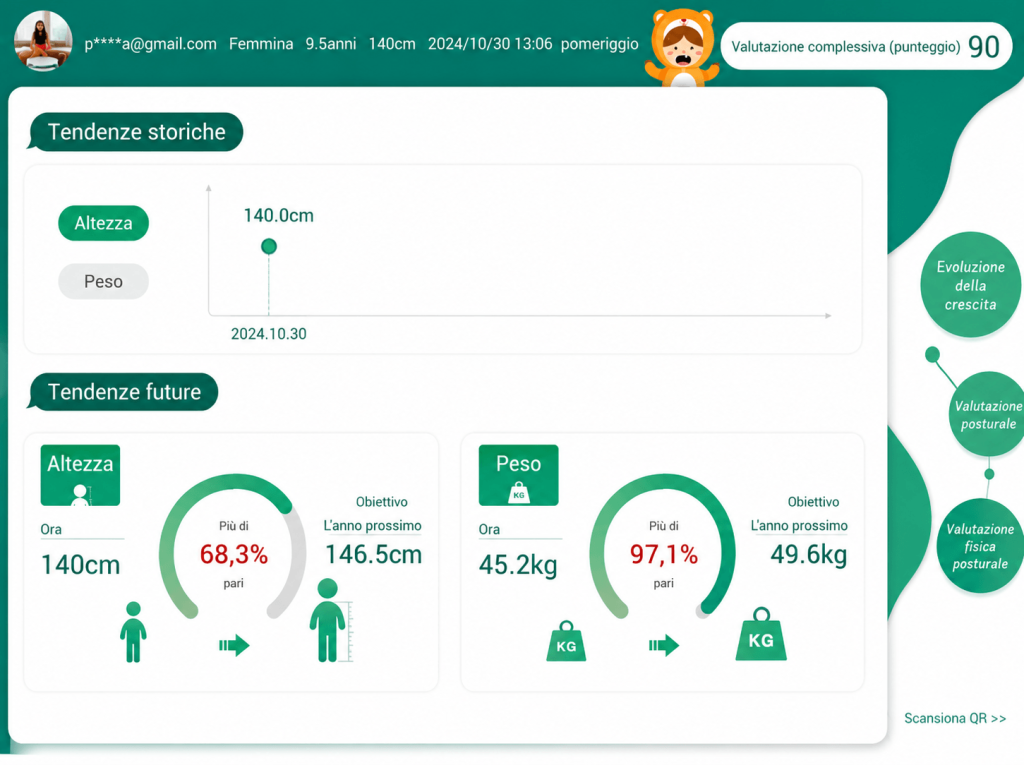Click the 140.0cm data point on chart

coord(268,246)
